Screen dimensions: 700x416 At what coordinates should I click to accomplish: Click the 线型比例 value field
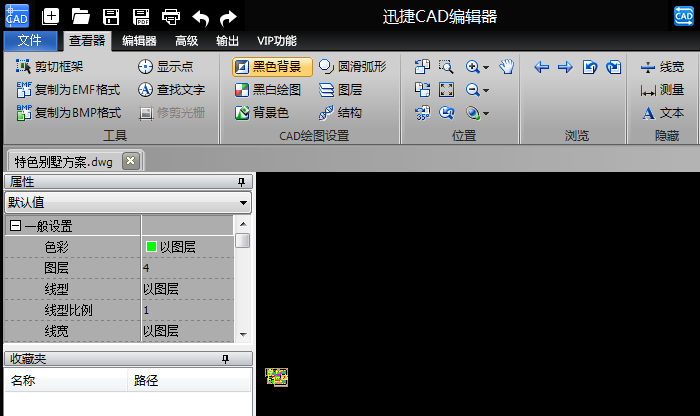188,310
